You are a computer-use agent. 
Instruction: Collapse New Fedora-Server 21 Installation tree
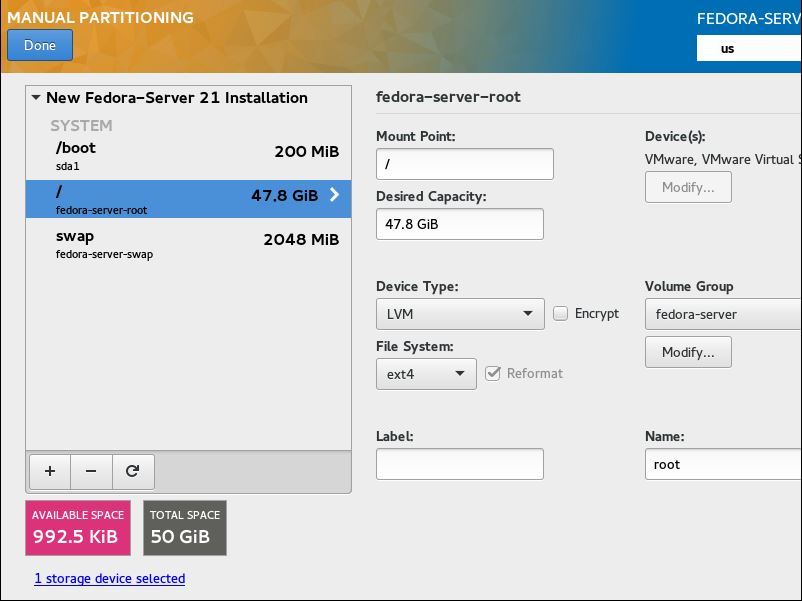click(36, 97)
